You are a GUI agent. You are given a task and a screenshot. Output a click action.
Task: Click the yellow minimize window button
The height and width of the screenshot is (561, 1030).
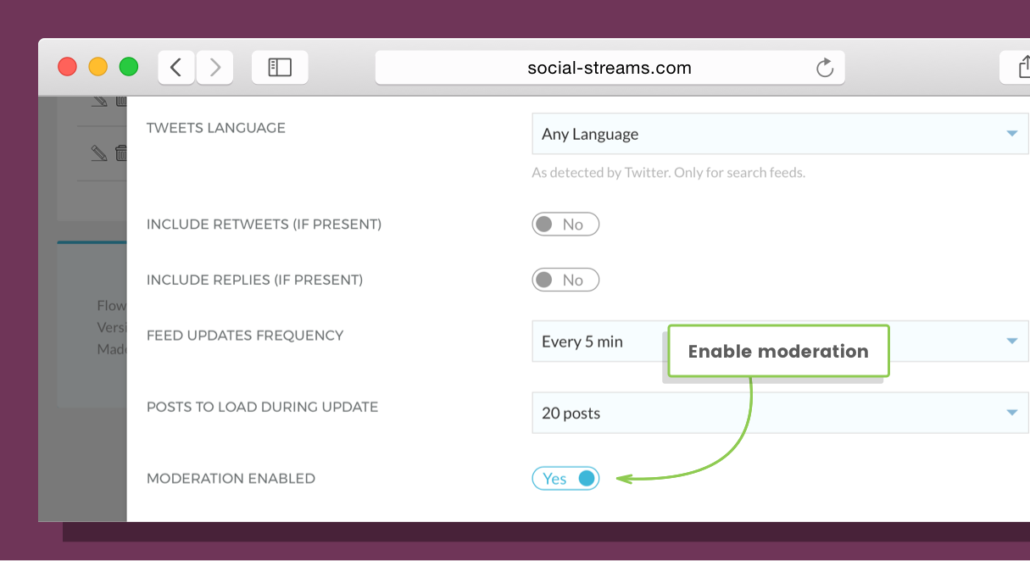pyautogui.click(x=98, y=67)
